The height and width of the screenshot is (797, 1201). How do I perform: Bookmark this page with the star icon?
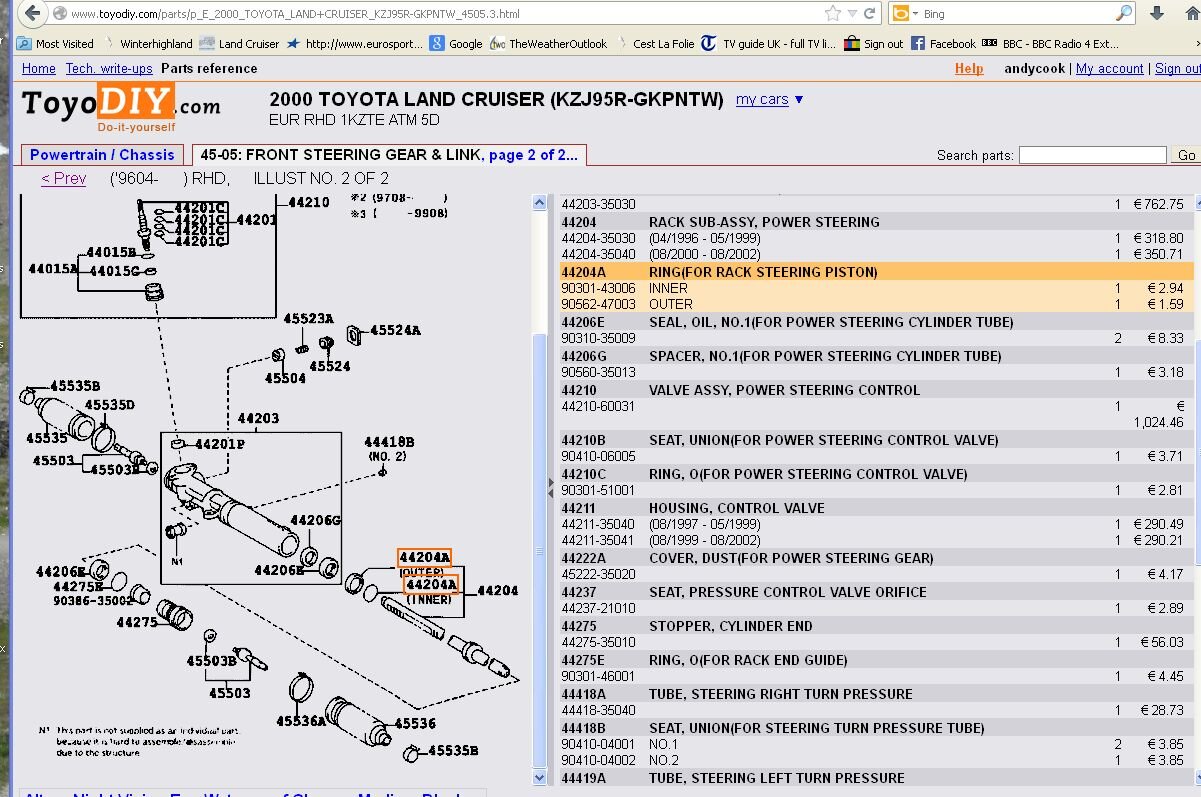pos(833,14)
